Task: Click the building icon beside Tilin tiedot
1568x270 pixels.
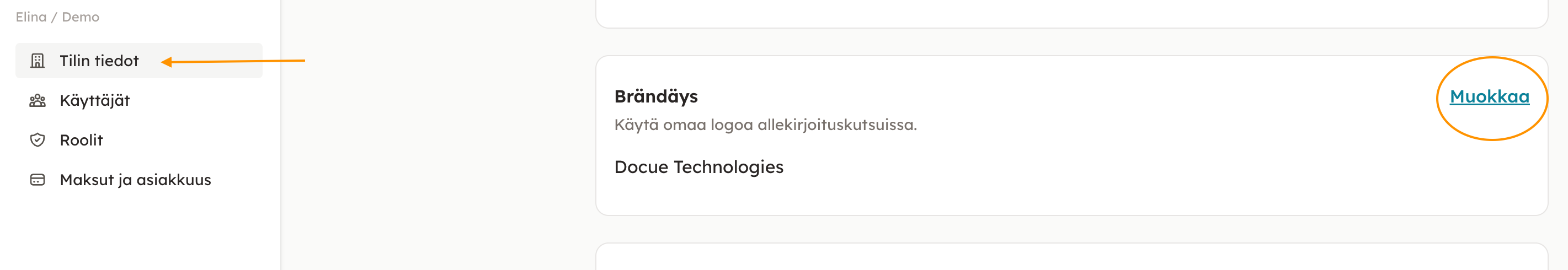Action: pos(38,61)
